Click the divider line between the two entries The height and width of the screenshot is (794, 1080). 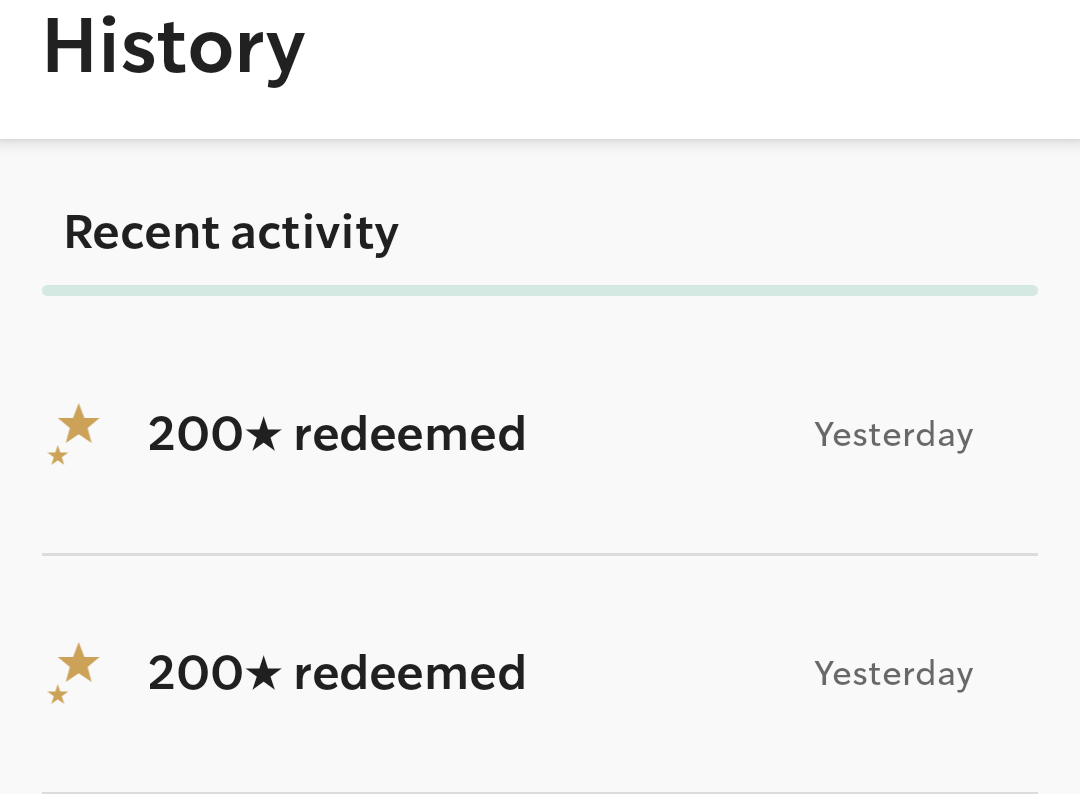coord(540,554)
